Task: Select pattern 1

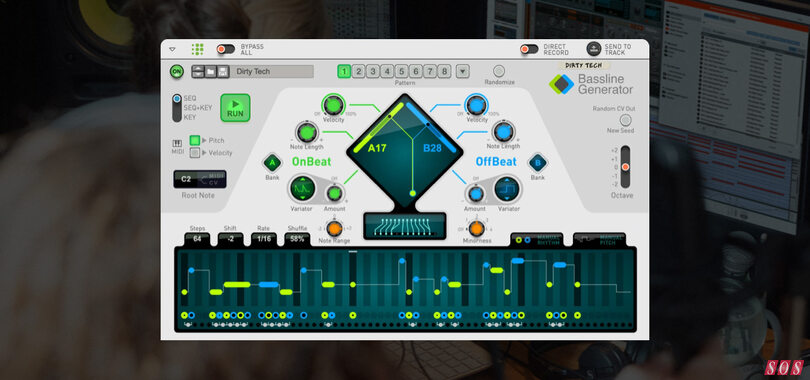Action: click(344, 71)
